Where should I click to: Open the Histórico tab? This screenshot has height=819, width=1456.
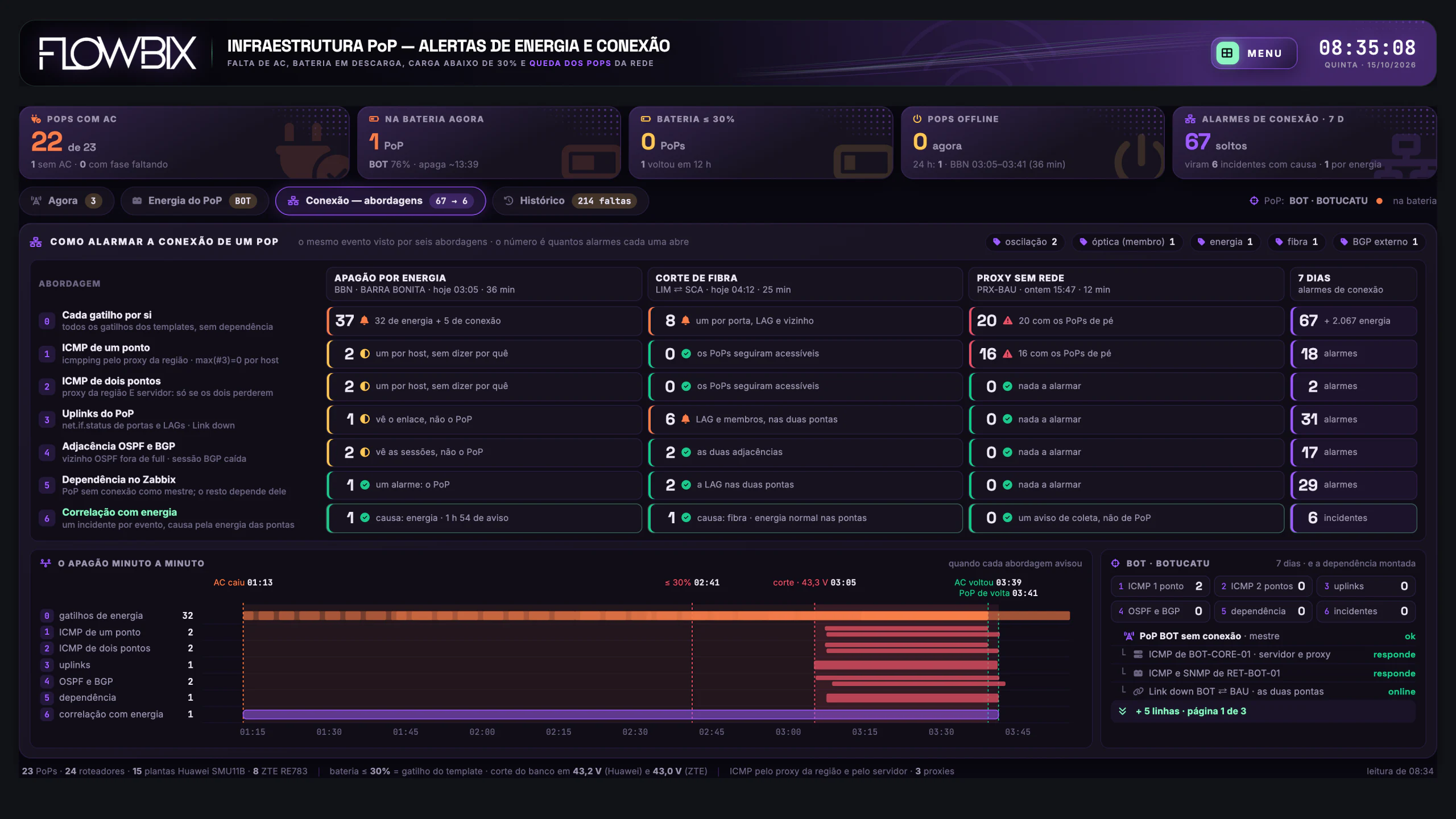(x=570, y=201)
